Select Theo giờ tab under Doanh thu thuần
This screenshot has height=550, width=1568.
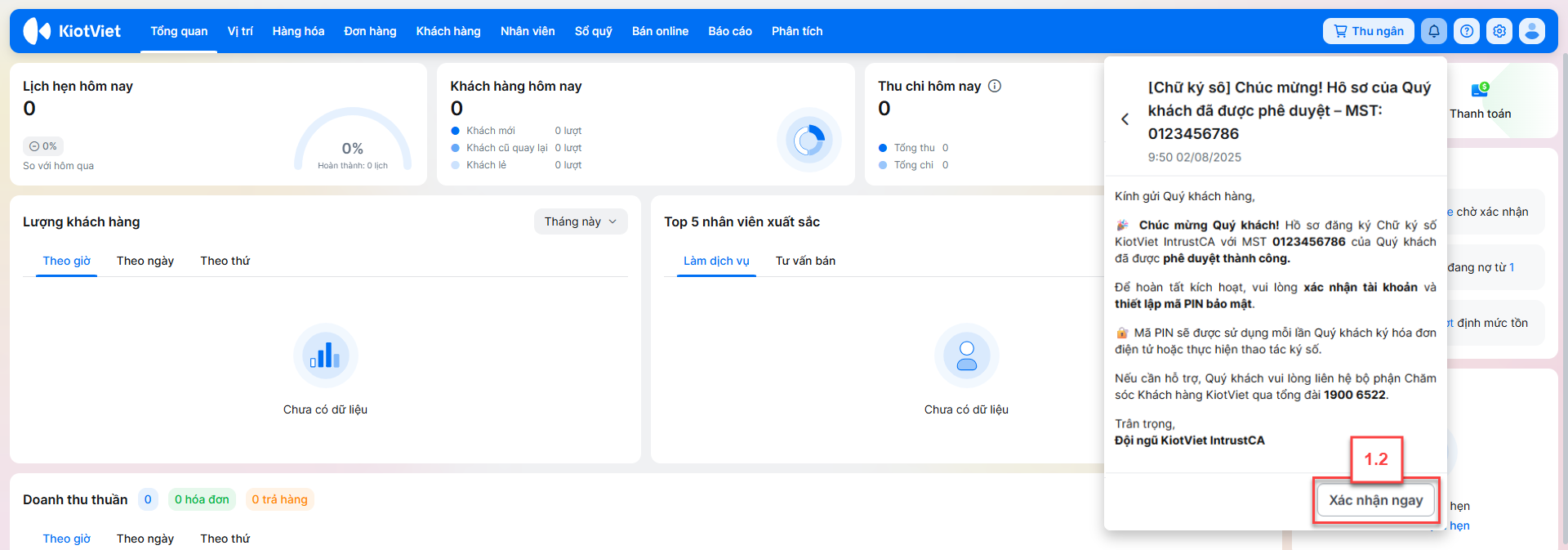pos(67,539)
